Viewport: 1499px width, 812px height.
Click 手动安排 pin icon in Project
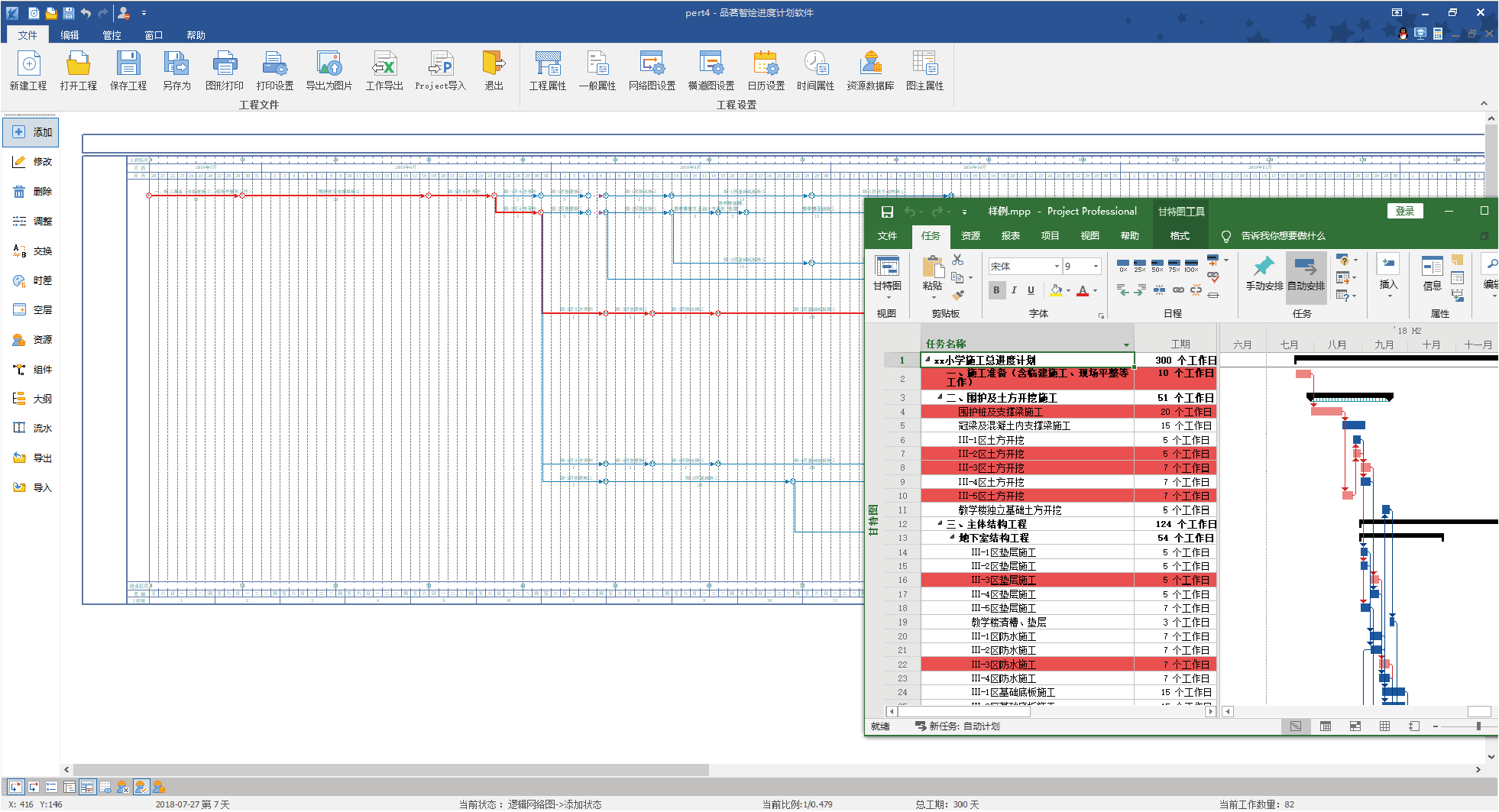click(x=1264, y=273)
